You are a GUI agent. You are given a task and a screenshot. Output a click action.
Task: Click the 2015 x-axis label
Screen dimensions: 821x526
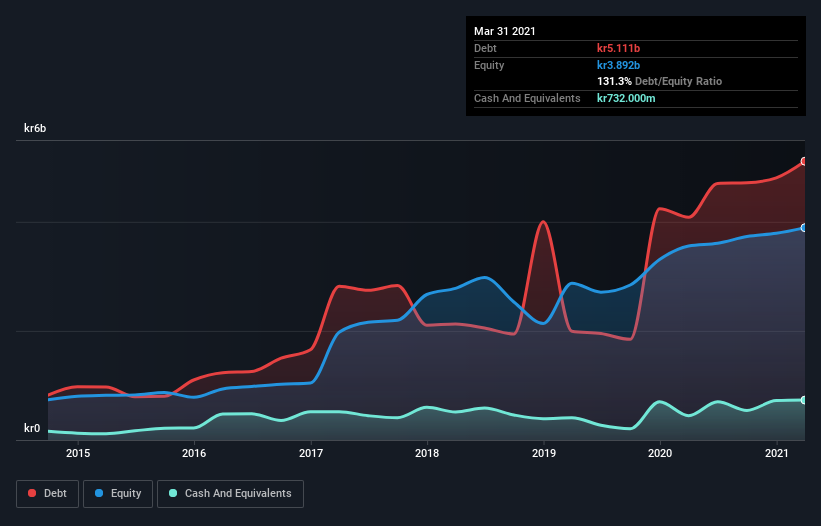78,453
